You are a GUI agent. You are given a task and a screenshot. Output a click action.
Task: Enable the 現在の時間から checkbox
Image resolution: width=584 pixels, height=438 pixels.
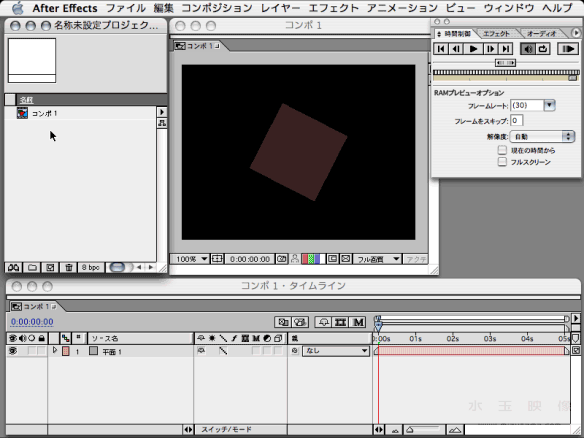502,150
